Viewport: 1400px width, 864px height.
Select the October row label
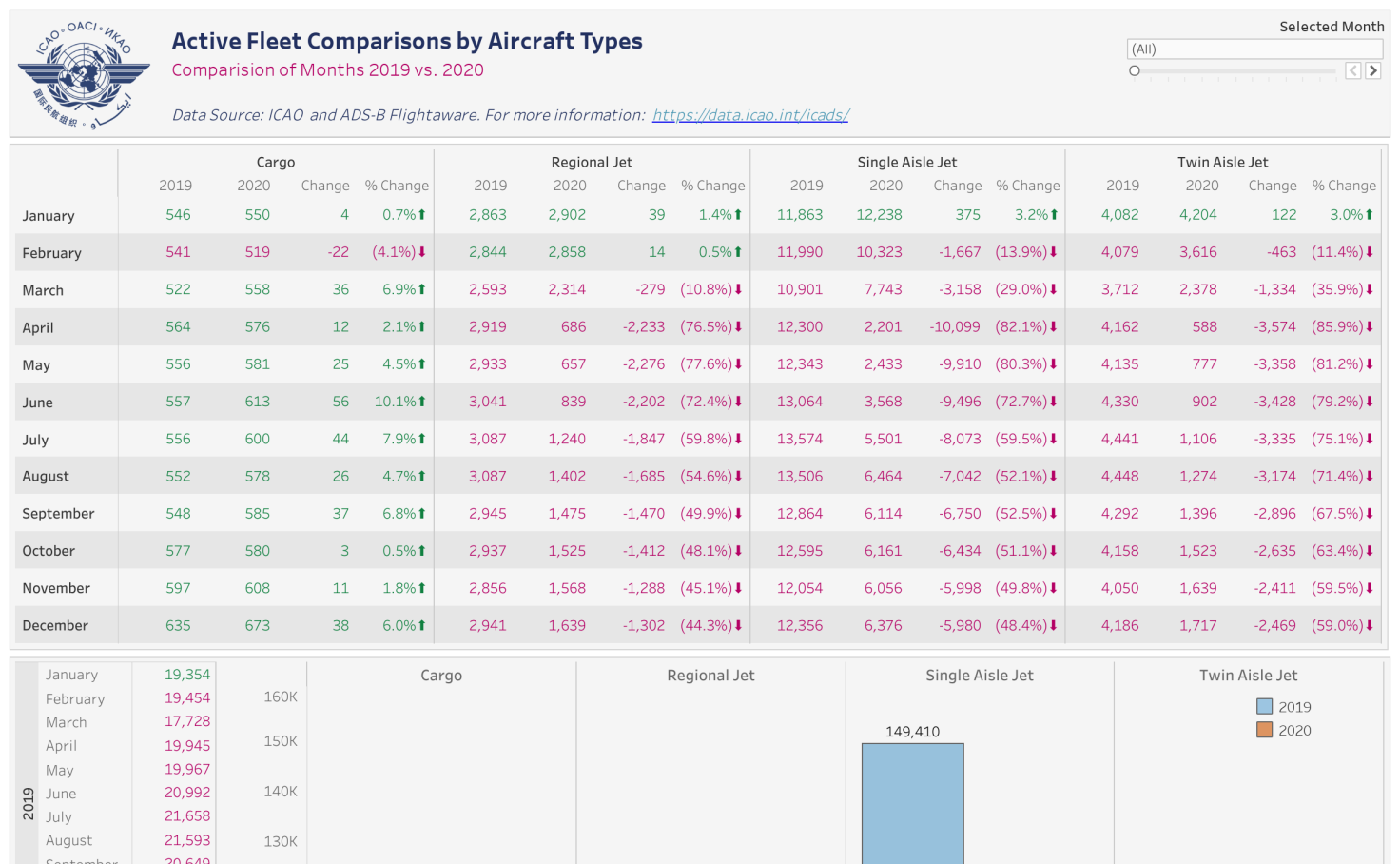49,551
